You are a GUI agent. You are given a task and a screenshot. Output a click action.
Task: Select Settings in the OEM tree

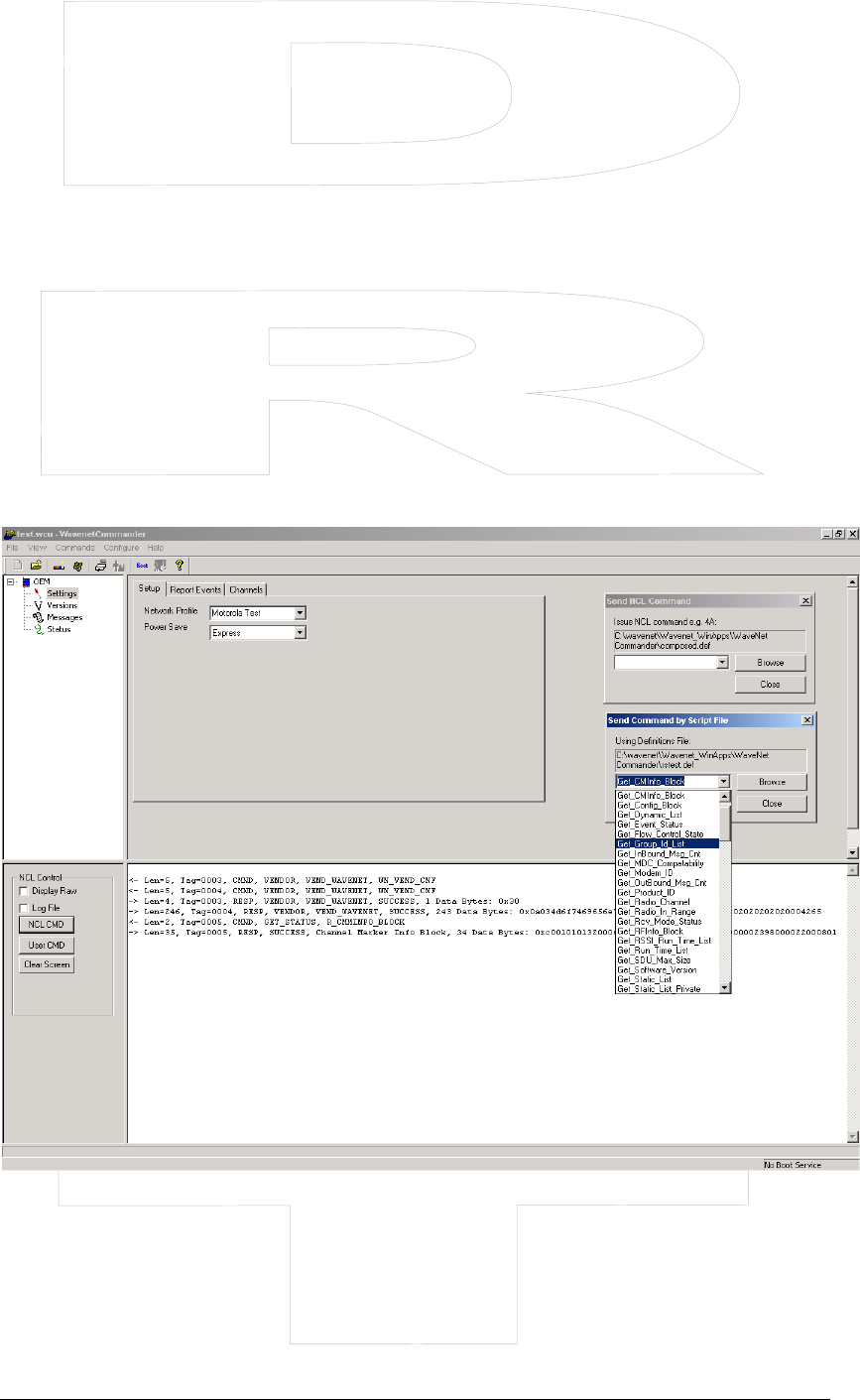(x=61, y=593)
